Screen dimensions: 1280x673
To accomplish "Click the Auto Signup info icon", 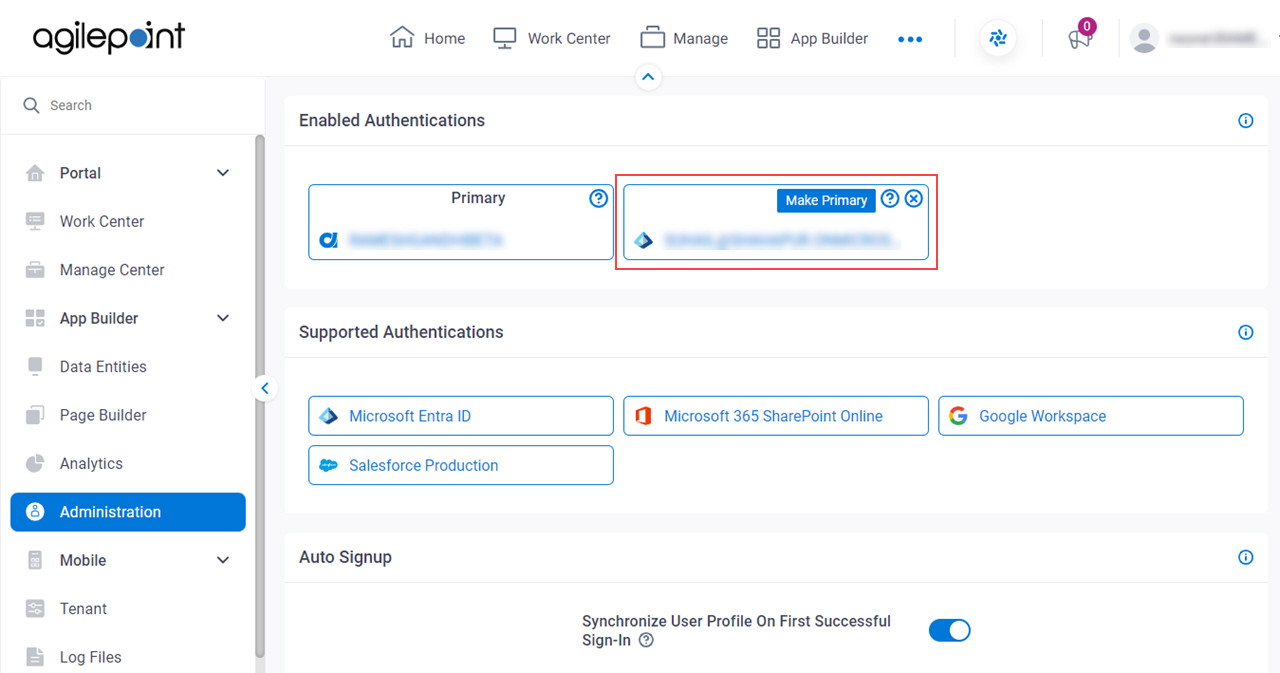I will (x=1246, y=558).
